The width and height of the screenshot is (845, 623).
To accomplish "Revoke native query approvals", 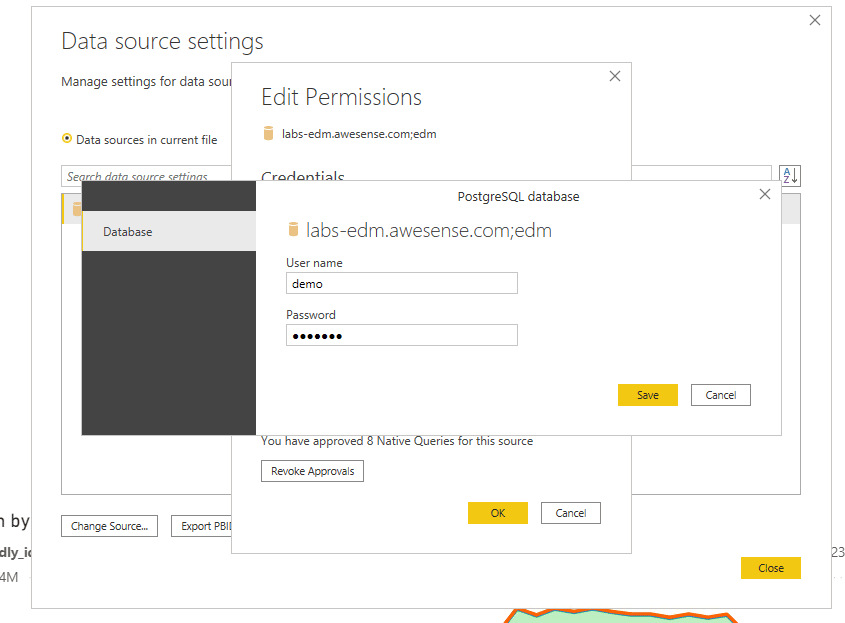I will point(313,471).
